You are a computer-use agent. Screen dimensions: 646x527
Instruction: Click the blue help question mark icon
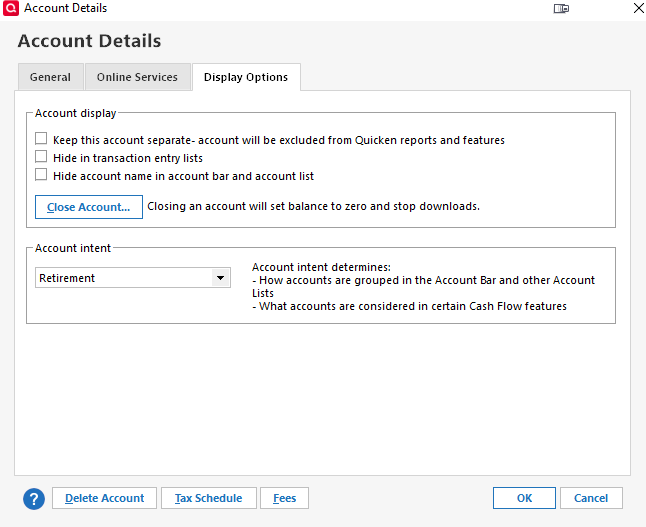(34, 498)
